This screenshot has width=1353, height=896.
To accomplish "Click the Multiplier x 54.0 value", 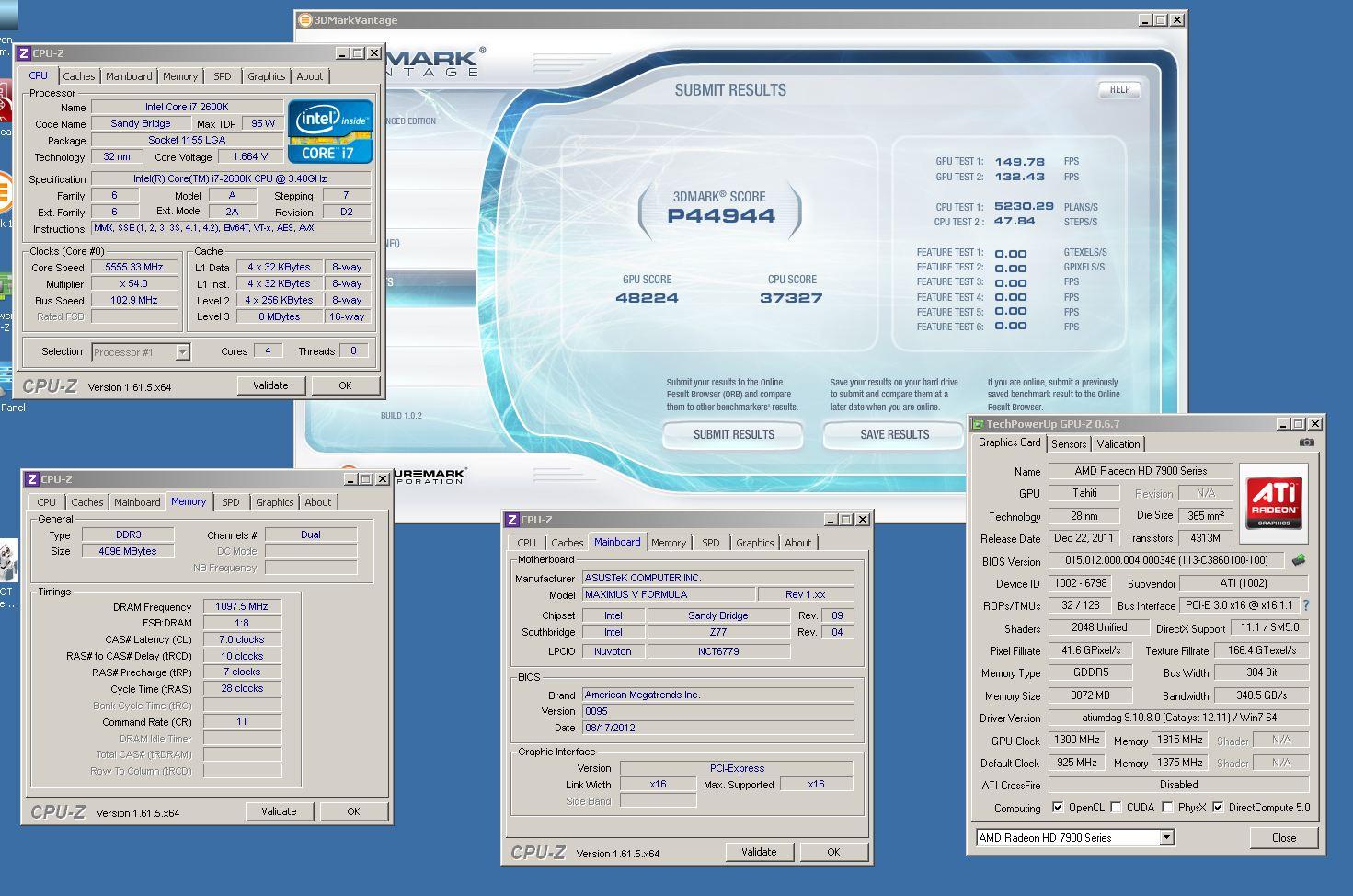I will [134, 283].
